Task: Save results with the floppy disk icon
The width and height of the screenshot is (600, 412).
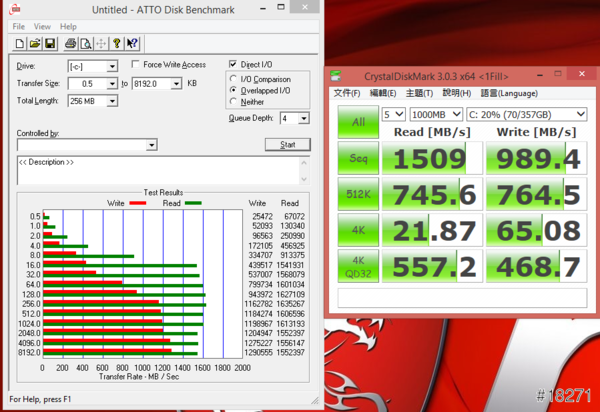Action: pyautogui.click(x=49, y=43)
